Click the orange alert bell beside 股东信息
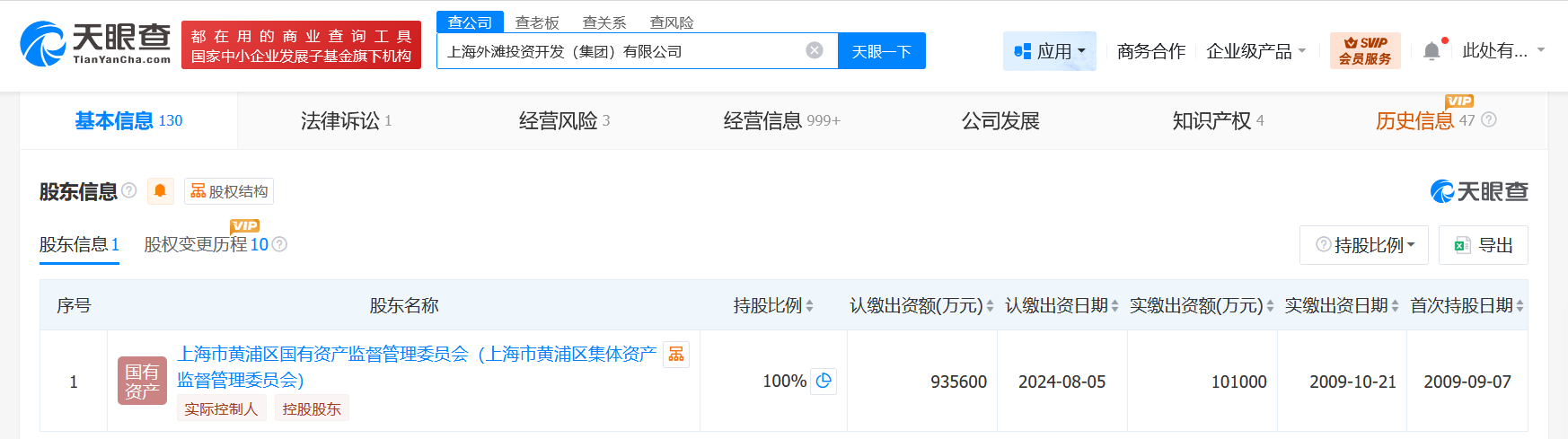 (160, 191)
